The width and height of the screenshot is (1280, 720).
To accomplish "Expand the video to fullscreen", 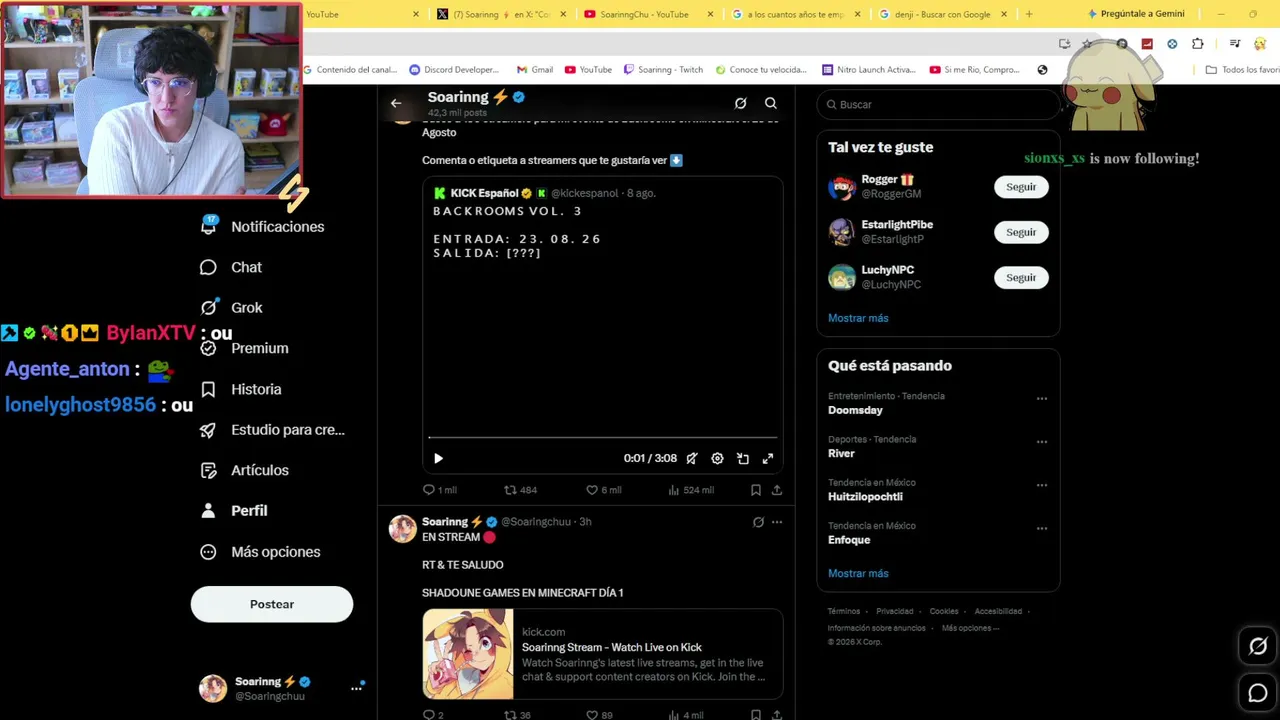I will [x=768, y=458].
